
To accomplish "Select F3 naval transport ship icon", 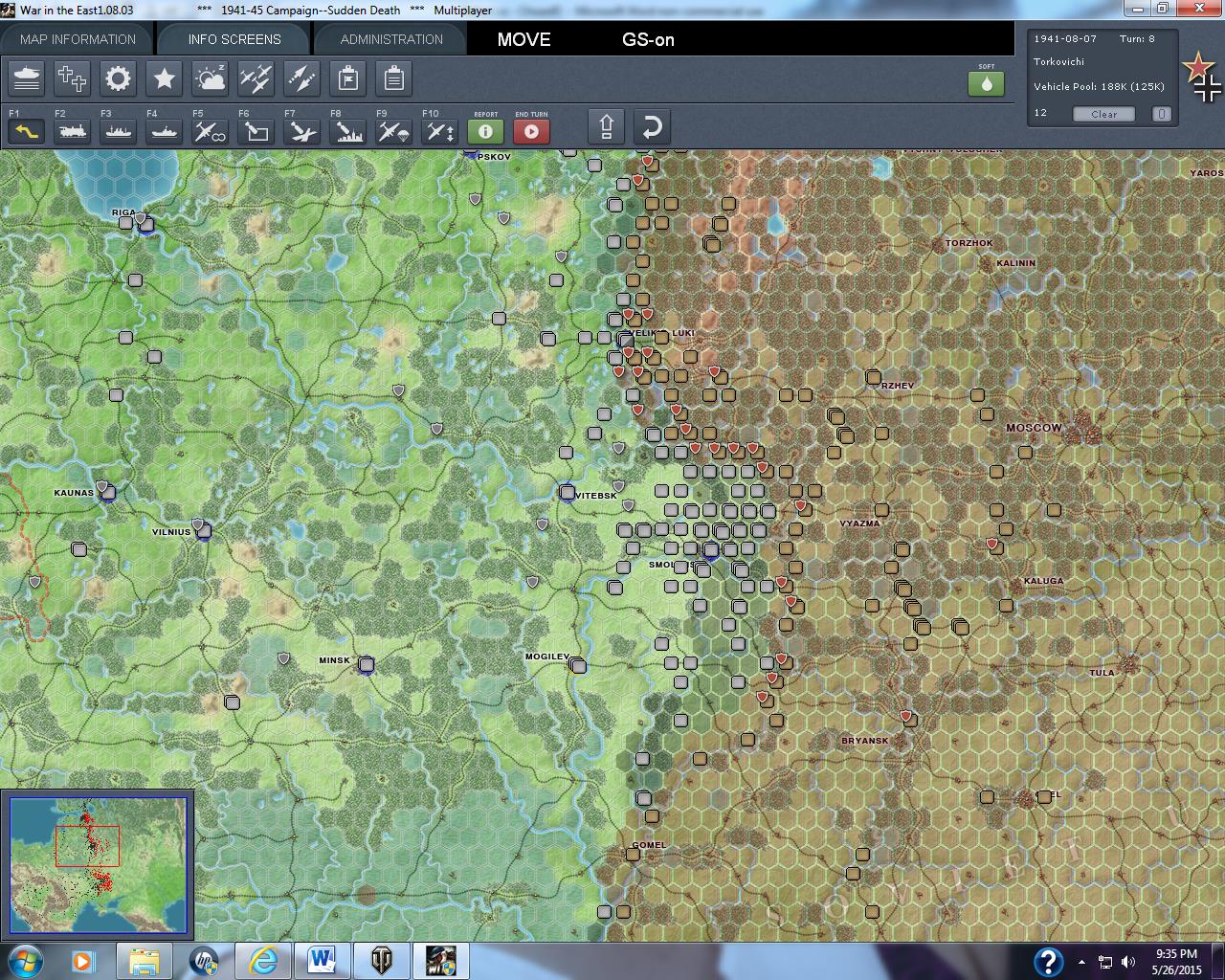I will tap(119, 131).
